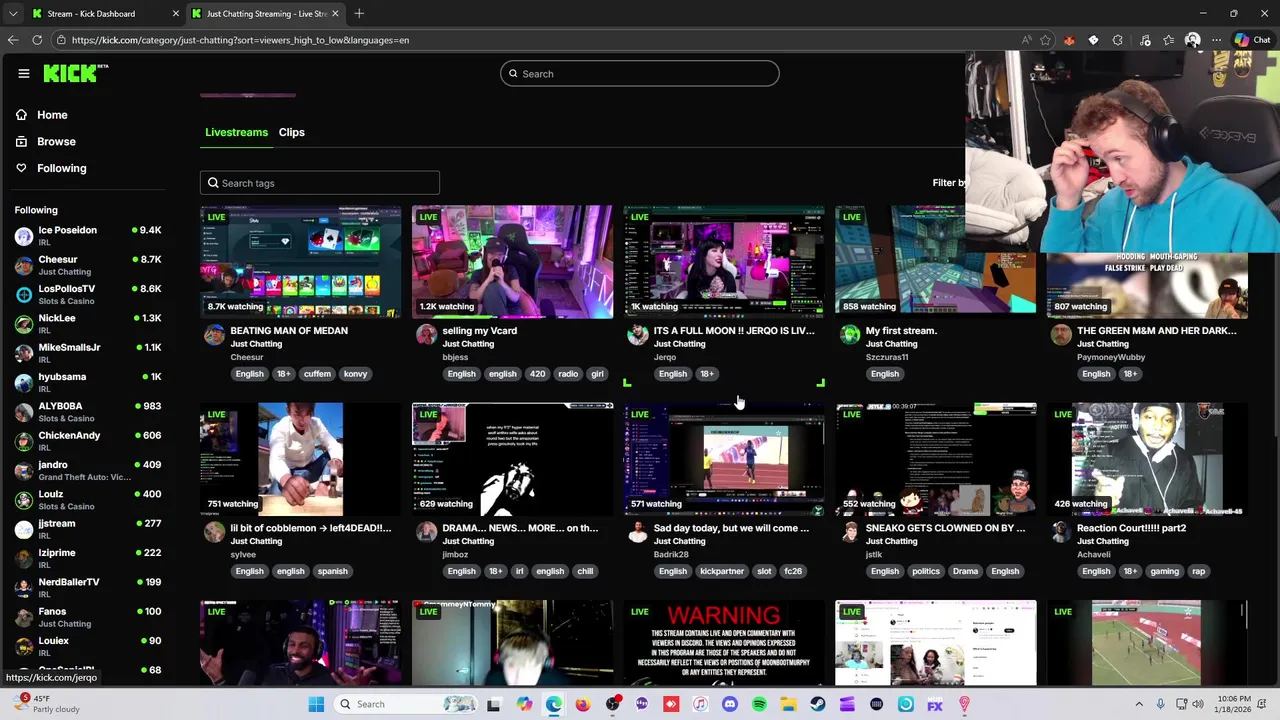Open Steam from the taskbar

click(818, 704)
